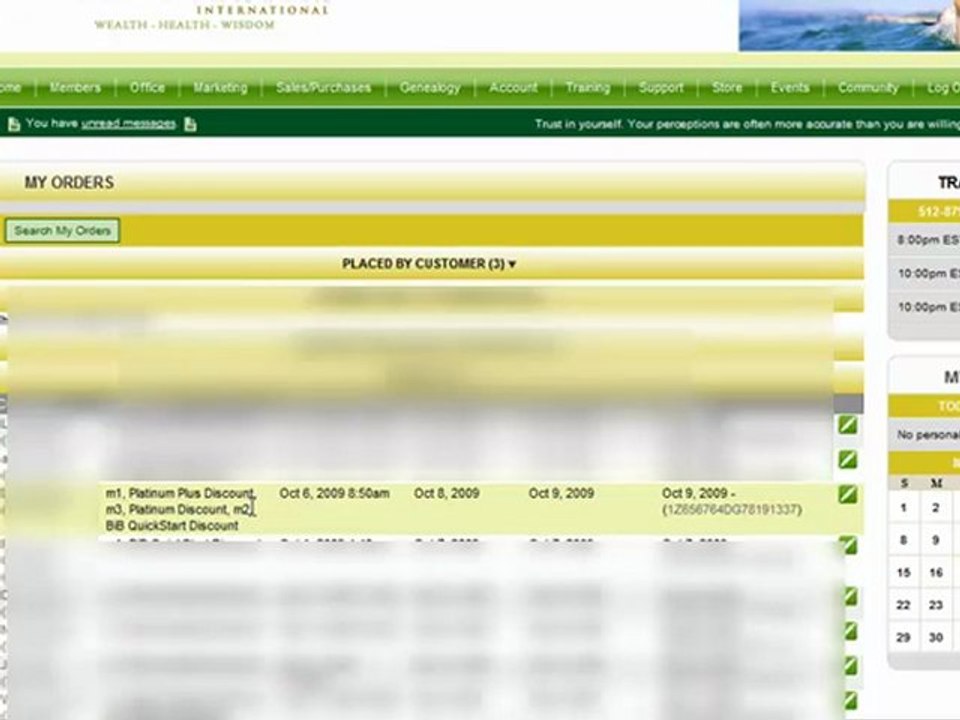Select day 8 in the calendar
Image resolution: width=960 pixels, height=720 pixels.
tap(904, 540)
